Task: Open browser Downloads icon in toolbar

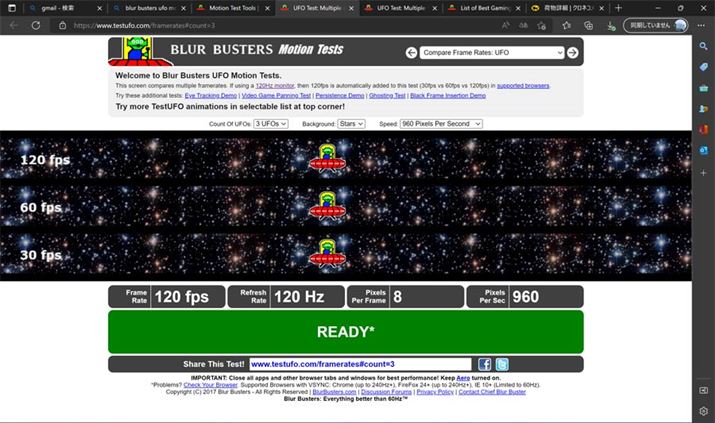Action: pyautogui.click(x=611, y=26)
